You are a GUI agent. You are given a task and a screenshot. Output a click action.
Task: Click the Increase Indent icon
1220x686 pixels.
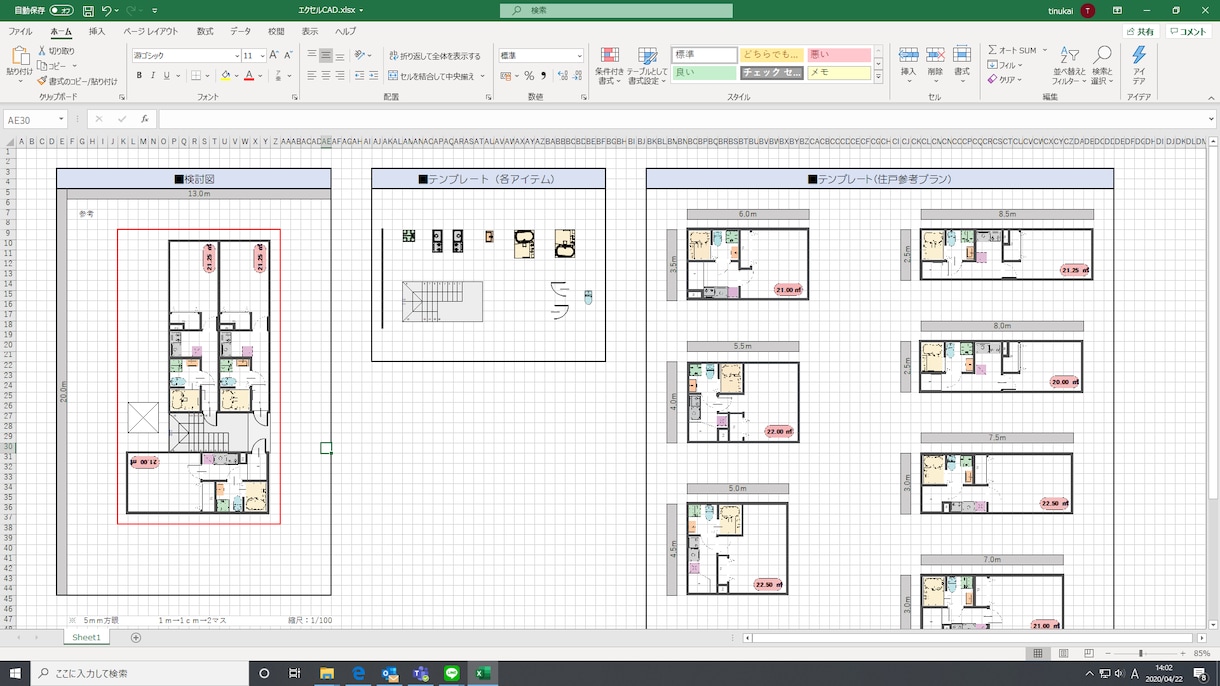tap(374, 76)
